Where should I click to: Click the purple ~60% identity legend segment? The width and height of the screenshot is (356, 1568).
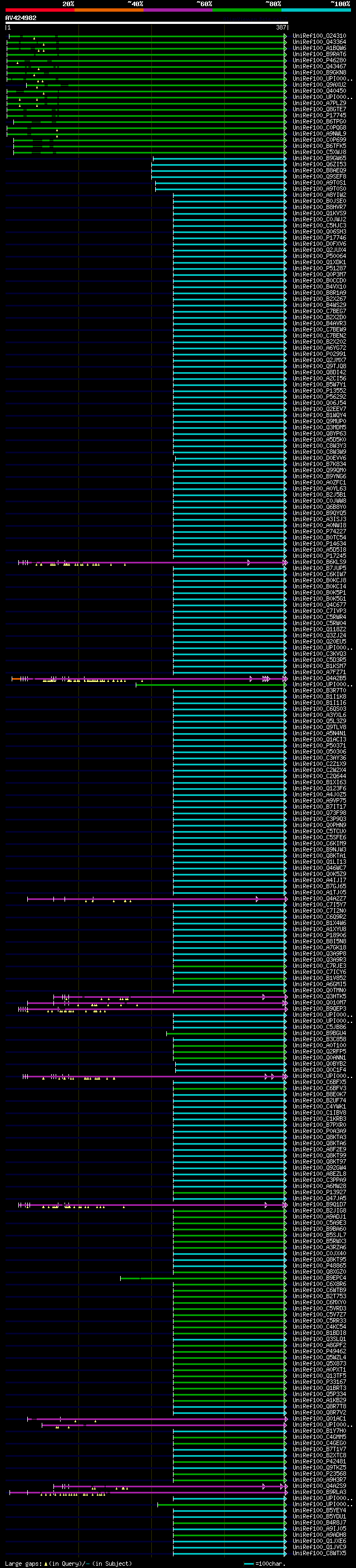point(179,10)
